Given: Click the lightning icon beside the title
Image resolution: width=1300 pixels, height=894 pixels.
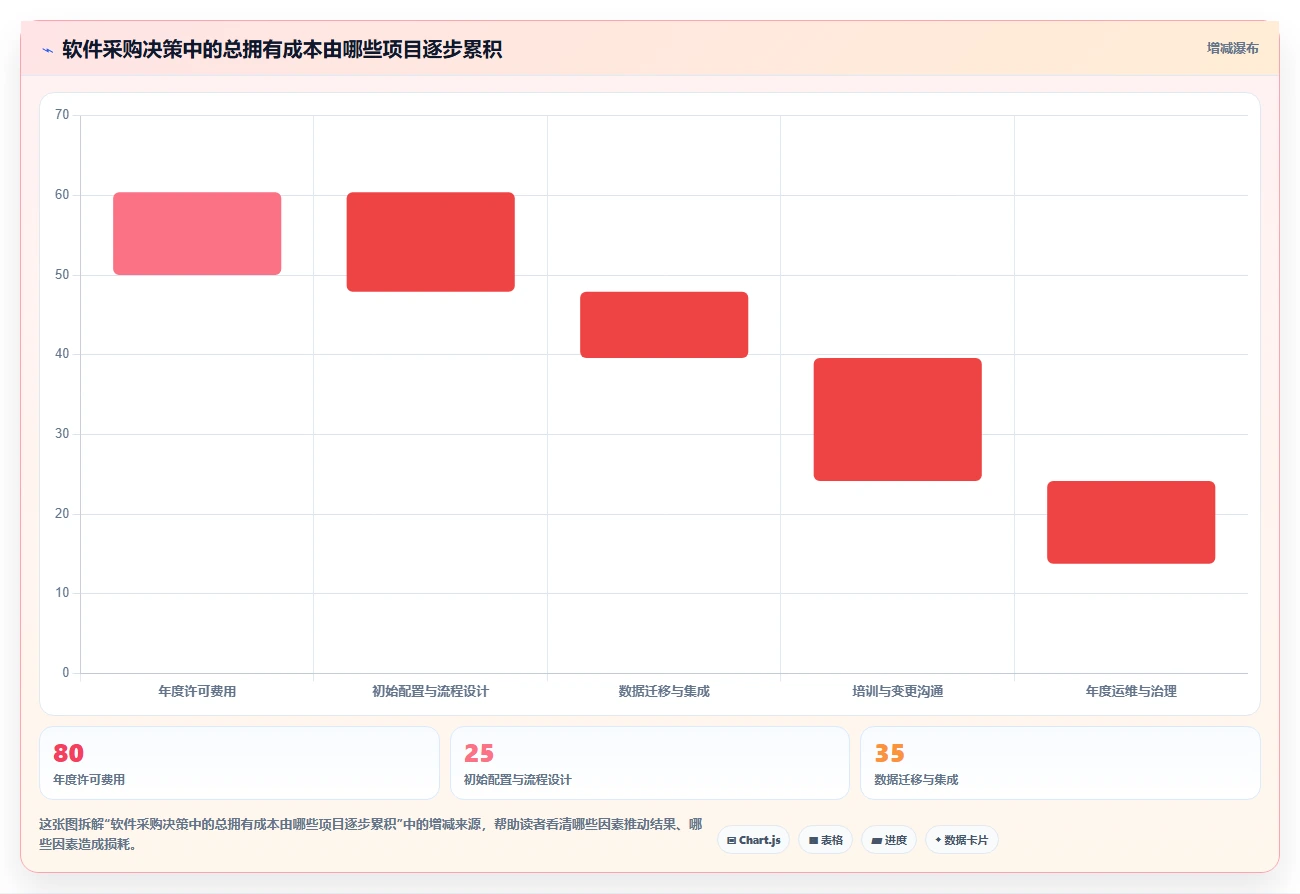Looking at the screenshot, I should coord(47,50).
